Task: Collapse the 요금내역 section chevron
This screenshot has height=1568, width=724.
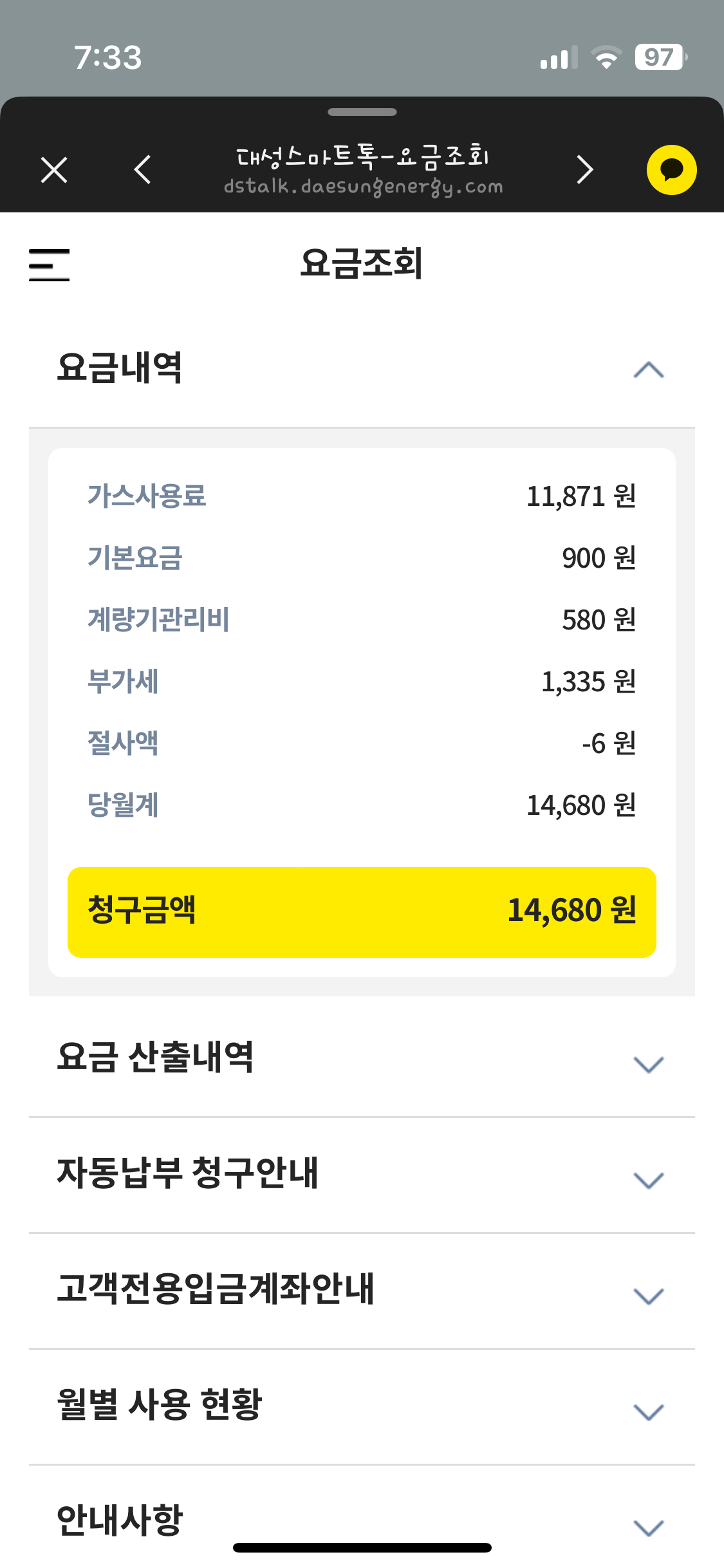Action: [x=648, y=370]
